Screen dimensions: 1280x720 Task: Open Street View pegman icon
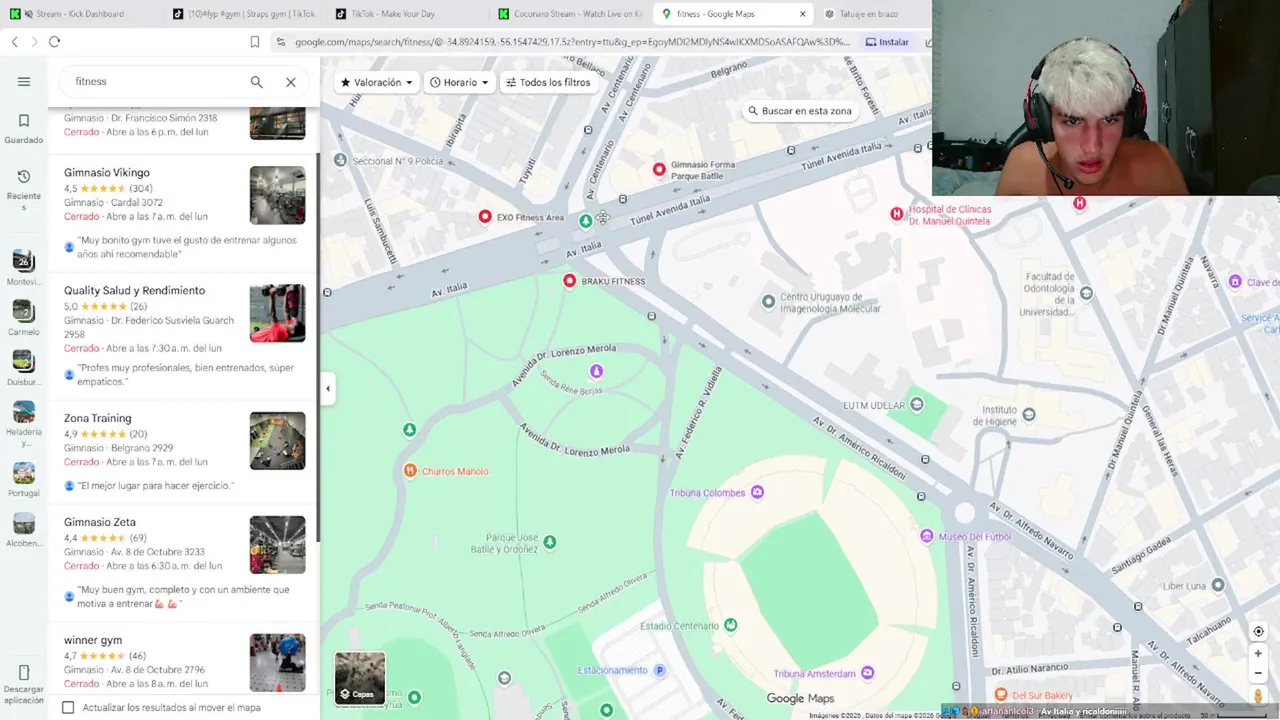pyautogui.click(x=1258, y=695)
